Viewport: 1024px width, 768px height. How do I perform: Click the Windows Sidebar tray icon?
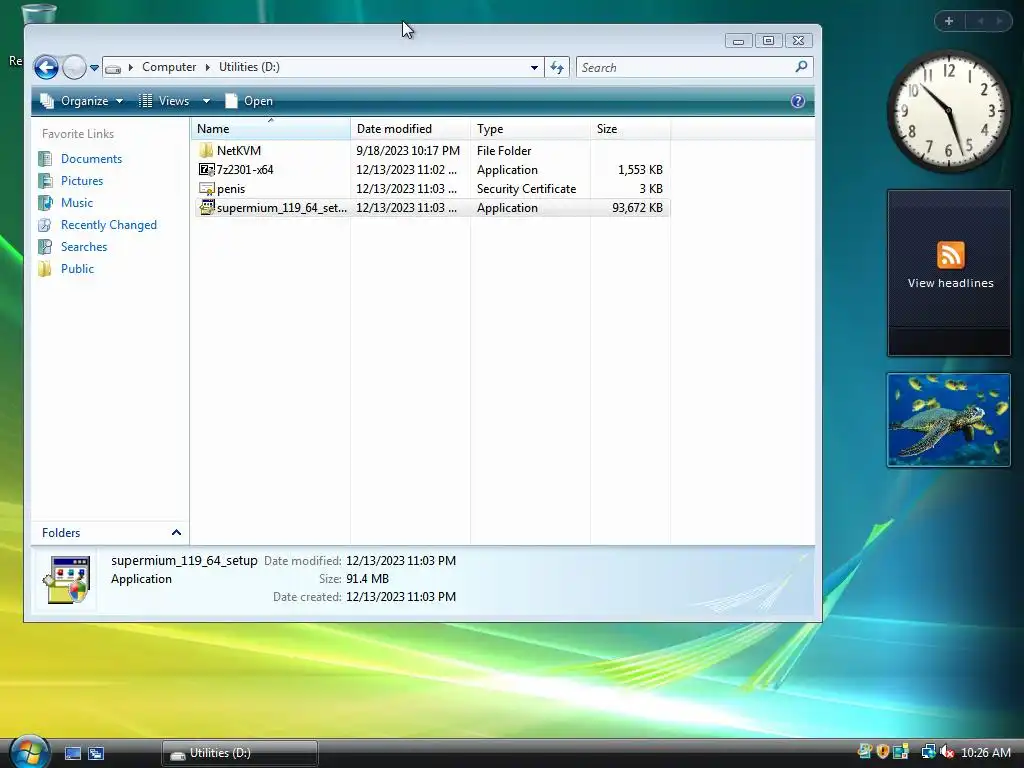pos(901,752)
